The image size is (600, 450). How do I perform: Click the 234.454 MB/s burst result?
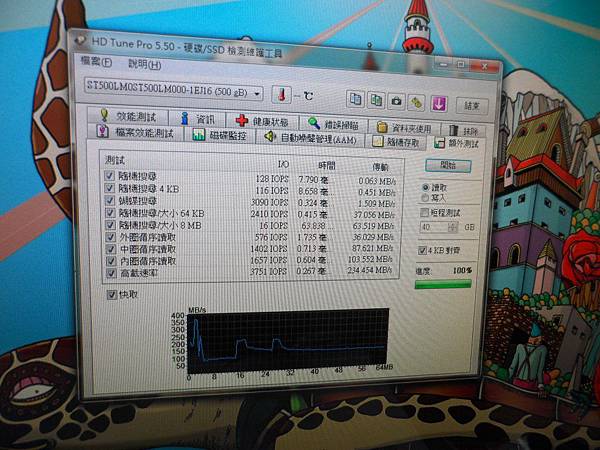(369, 270)
